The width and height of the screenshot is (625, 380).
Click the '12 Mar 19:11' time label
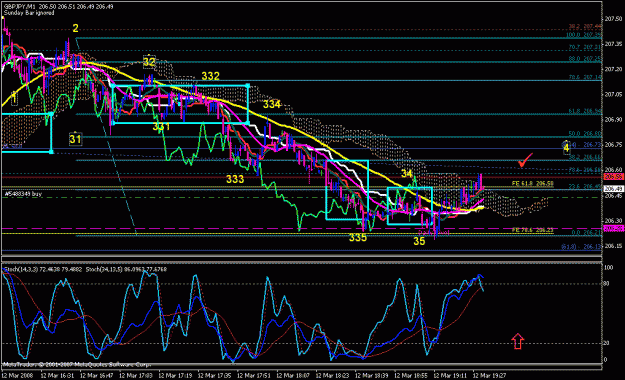[450, 376]
